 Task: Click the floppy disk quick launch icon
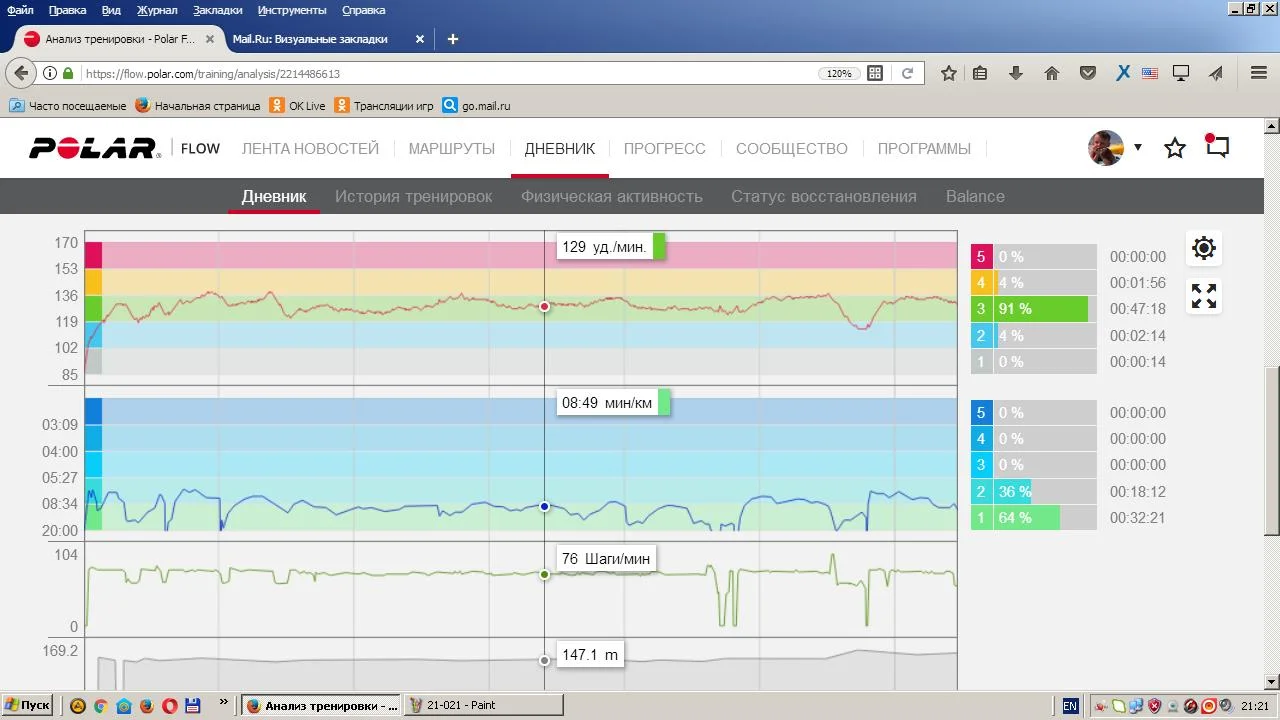[x=192, y=705]
